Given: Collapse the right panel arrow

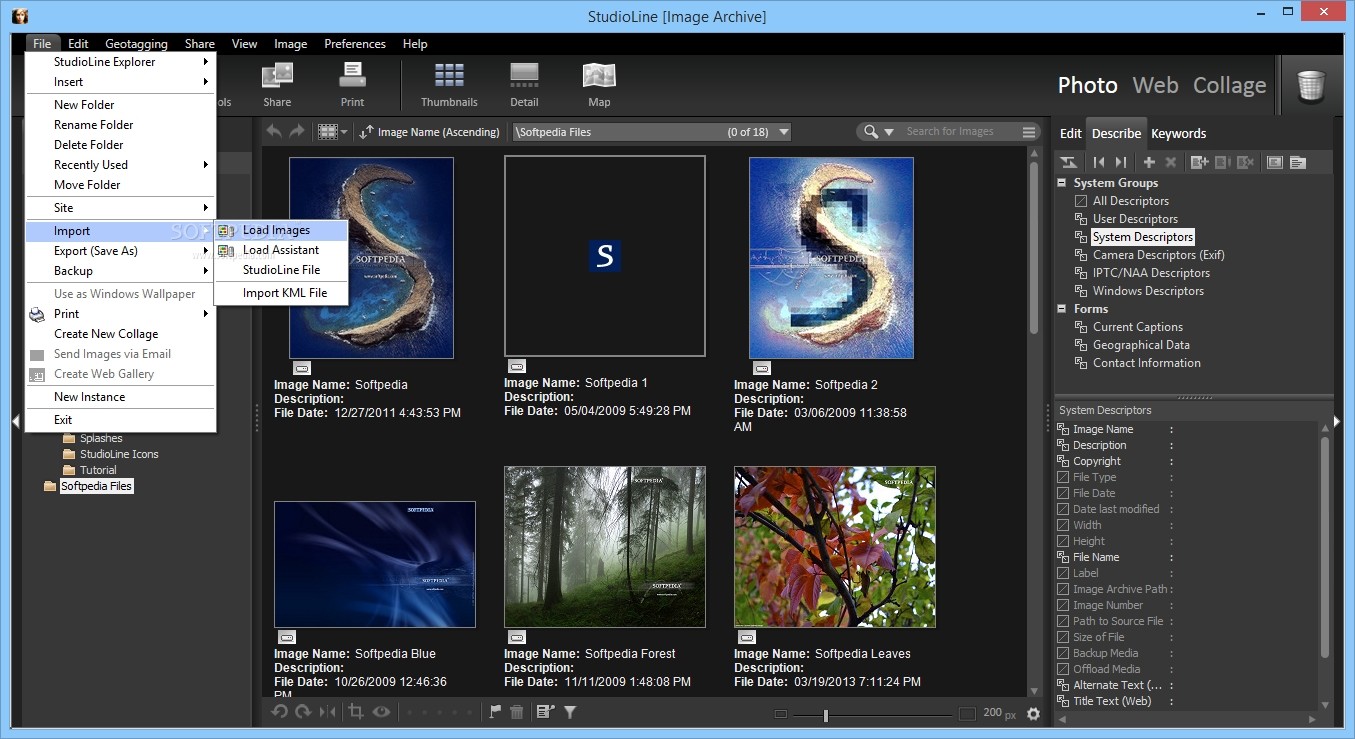Looking at the screenshot, I should pos(1339,422).
